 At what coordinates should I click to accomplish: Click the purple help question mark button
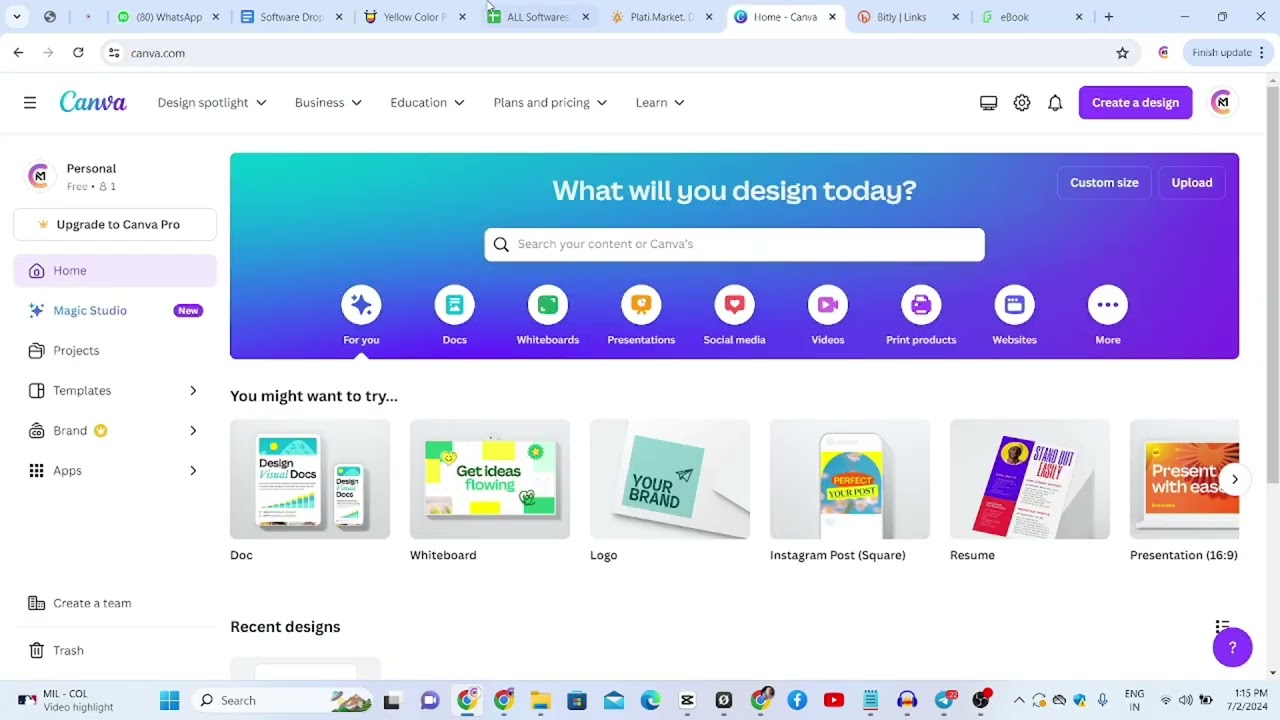point(1232,647)
